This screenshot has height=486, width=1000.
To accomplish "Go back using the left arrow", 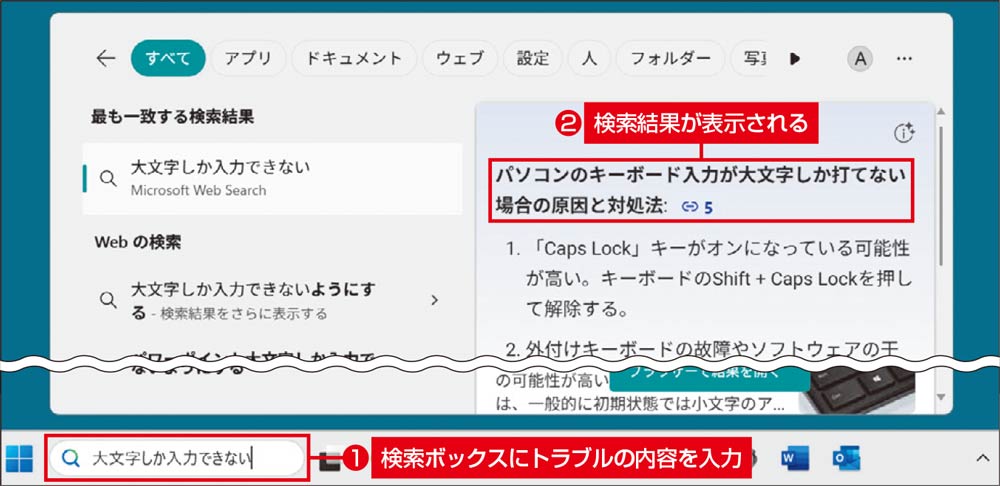I will tap(105, 59).
